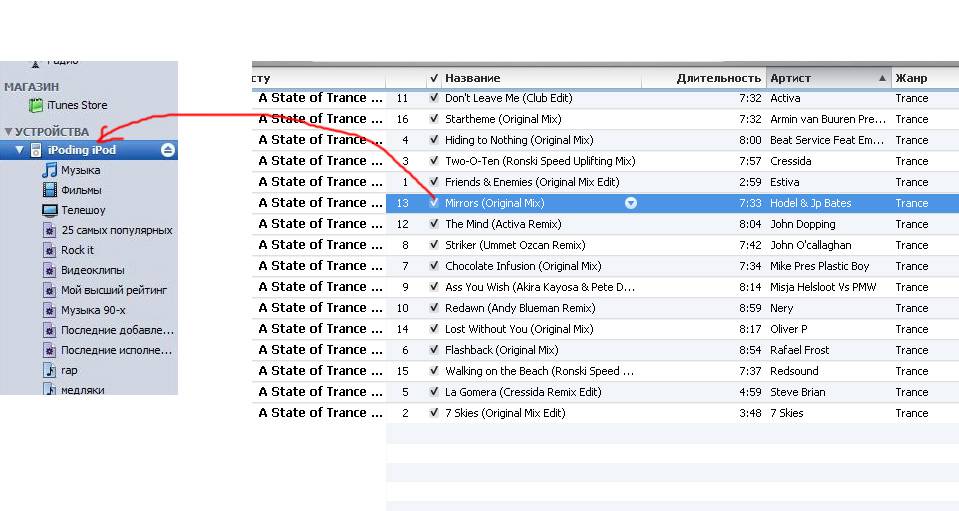Uncheck Flashback (Original Mix) track
Viewport: 959px width, 511px height.
[434, 350]
